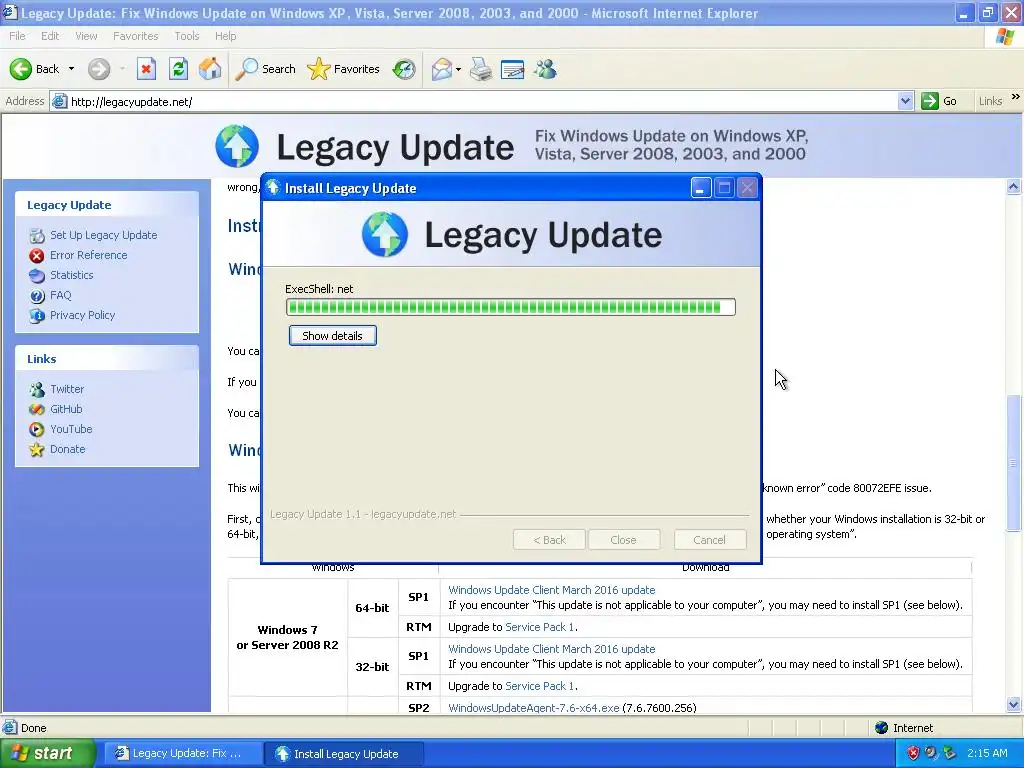The image size is (1024, 768).
Task: Open the Statistics sidebar link
Action: coord(72,275)
